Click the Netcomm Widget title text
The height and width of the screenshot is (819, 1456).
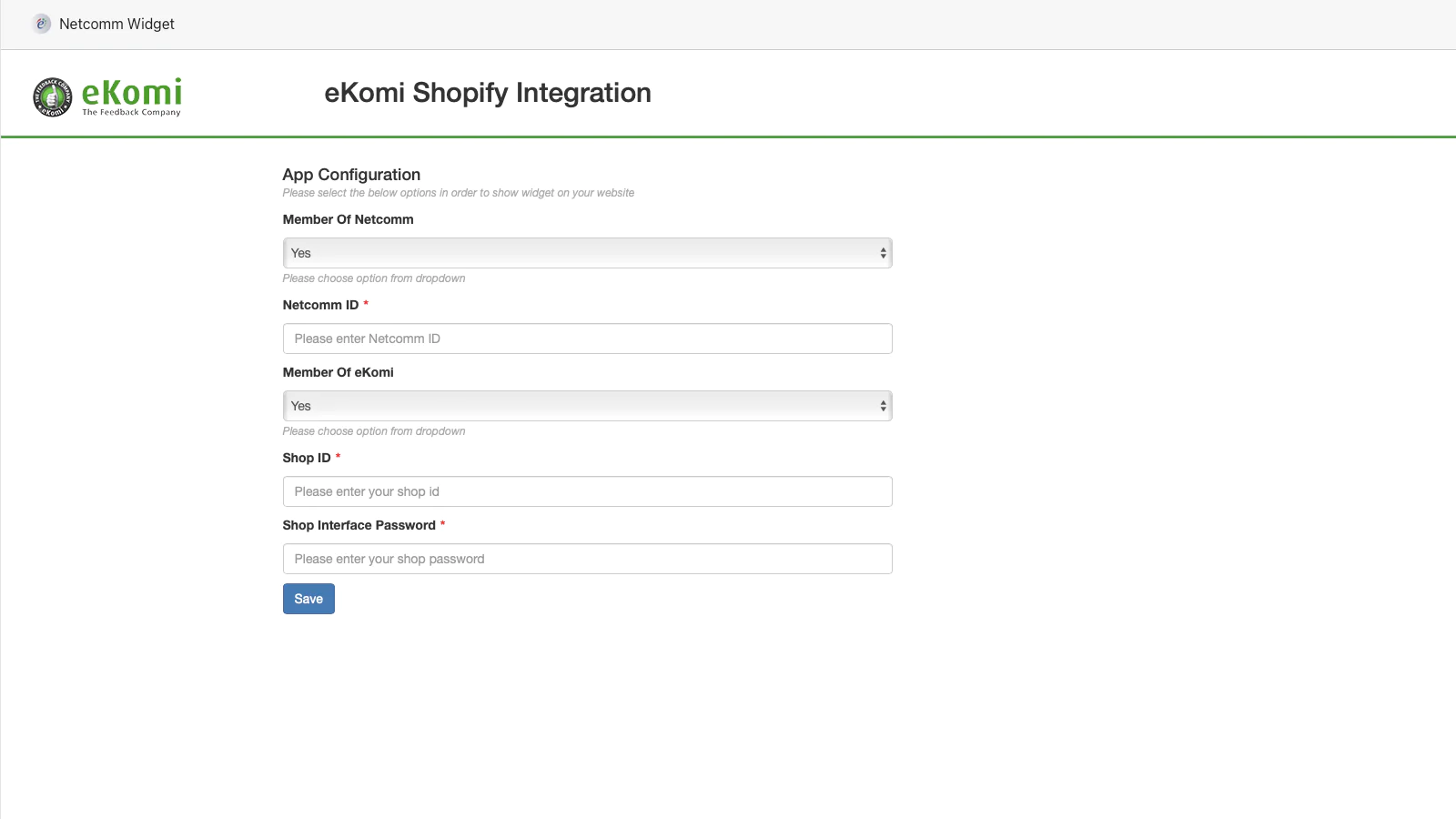[116, 25]
